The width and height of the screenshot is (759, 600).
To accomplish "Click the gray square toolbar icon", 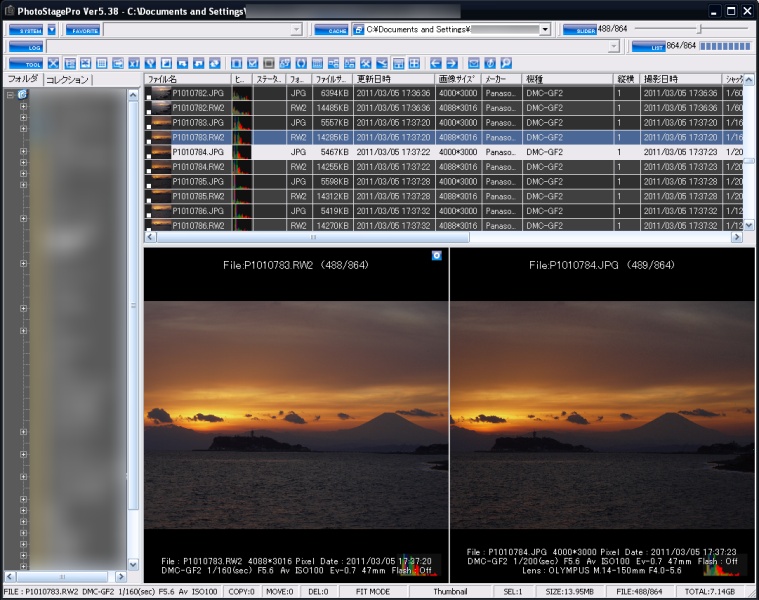I will coord(269,63).
